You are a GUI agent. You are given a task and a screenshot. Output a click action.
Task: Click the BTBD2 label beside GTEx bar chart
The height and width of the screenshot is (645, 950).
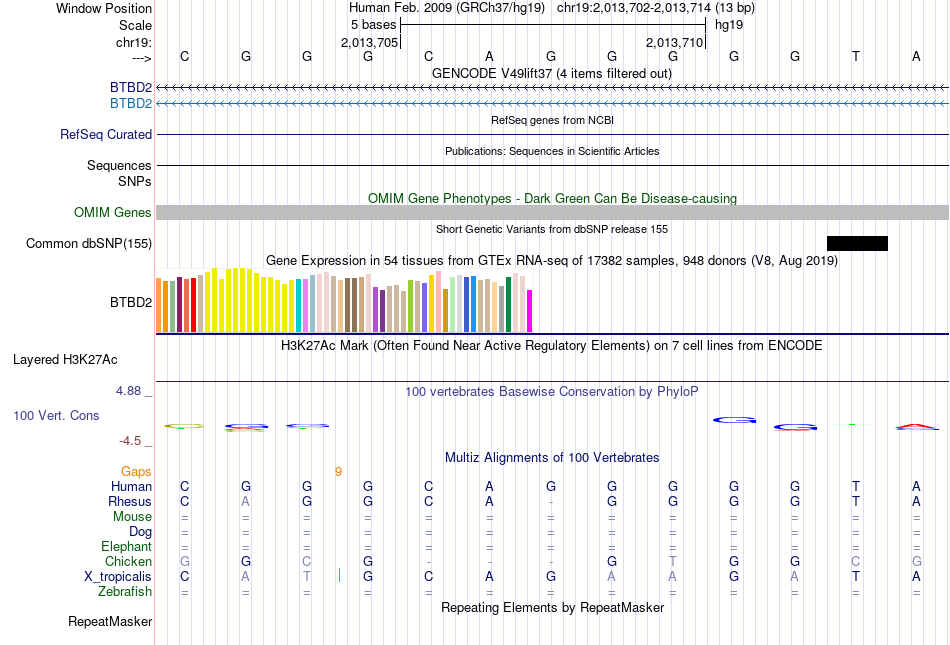tap(131, 302)
